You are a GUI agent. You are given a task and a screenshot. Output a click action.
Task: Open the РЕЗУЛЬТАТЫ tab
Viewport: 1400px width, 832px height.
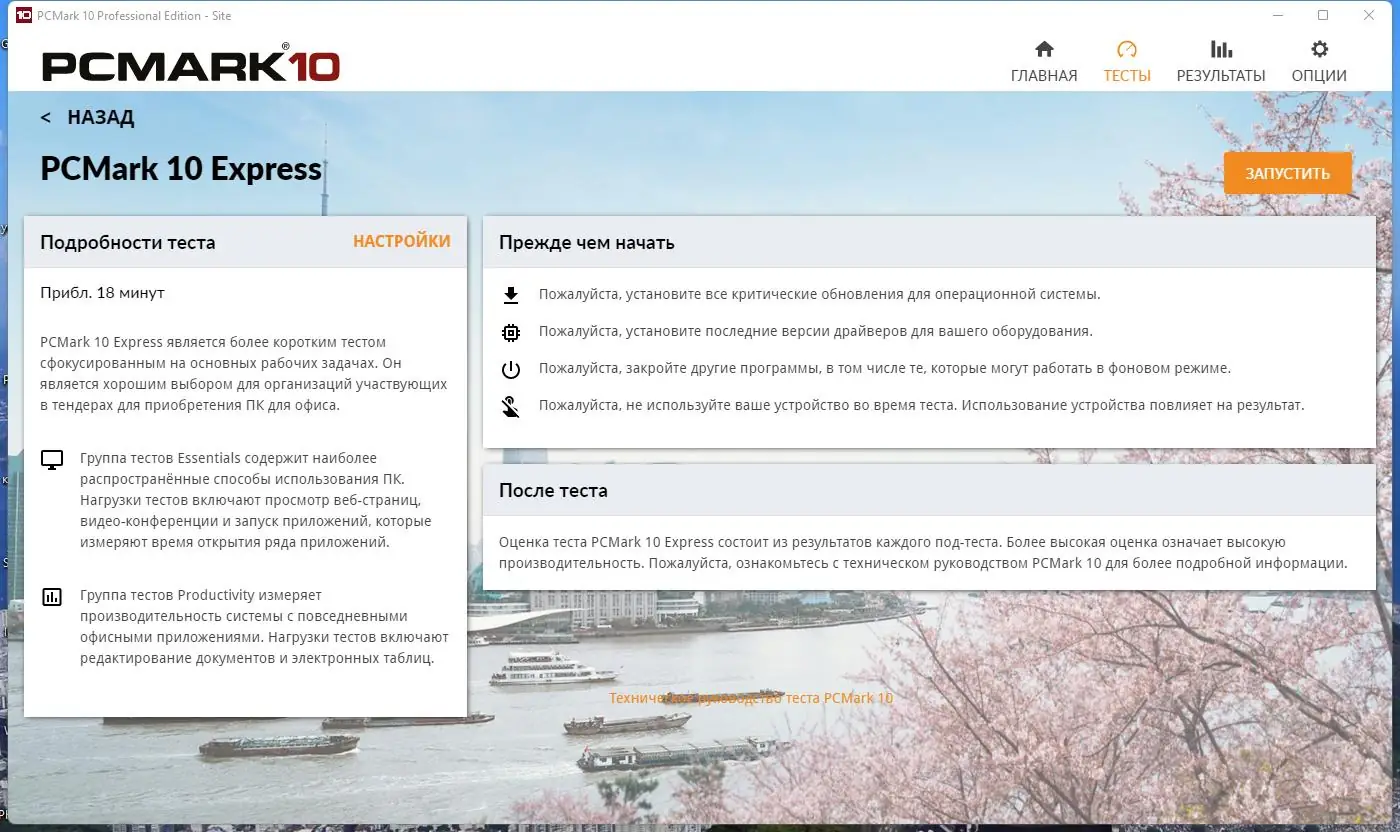1221,62
